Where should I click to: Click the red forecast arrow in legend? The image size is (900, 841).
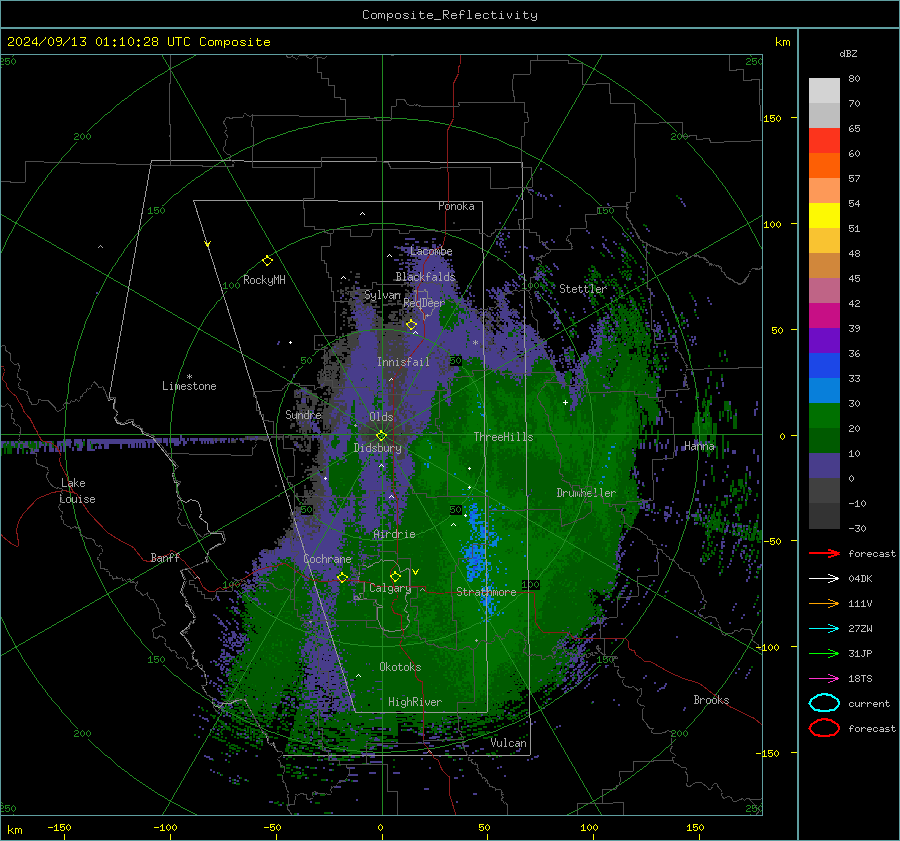[x=824, y=553]
